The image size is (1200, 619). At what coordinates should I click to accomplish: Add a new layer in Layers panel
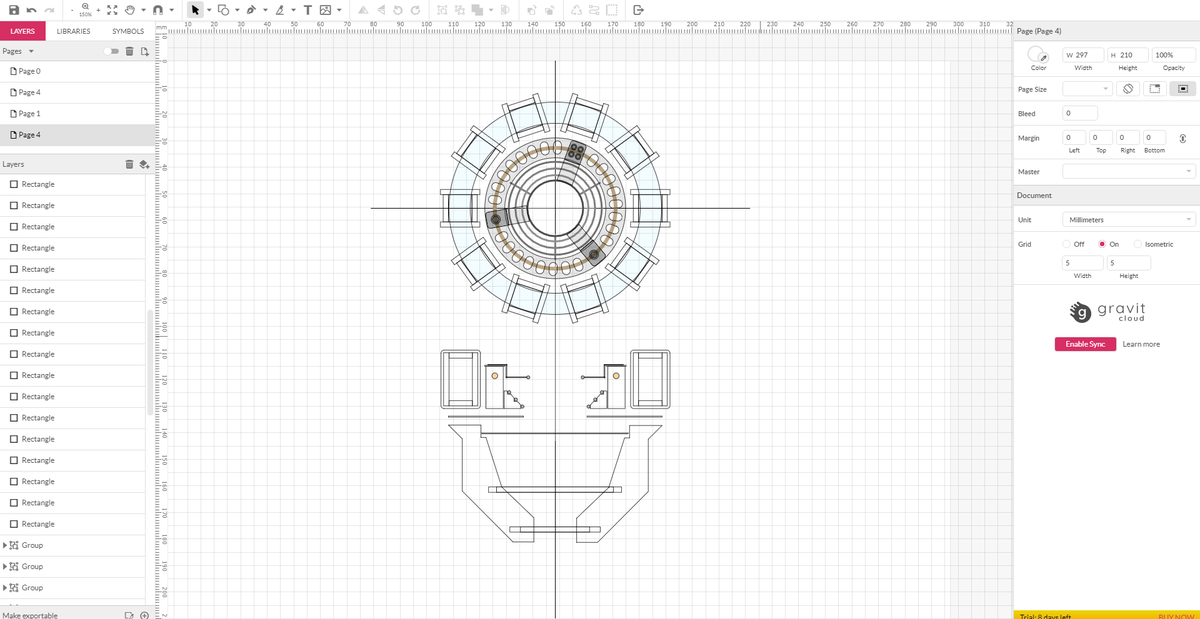coord(144,164)
